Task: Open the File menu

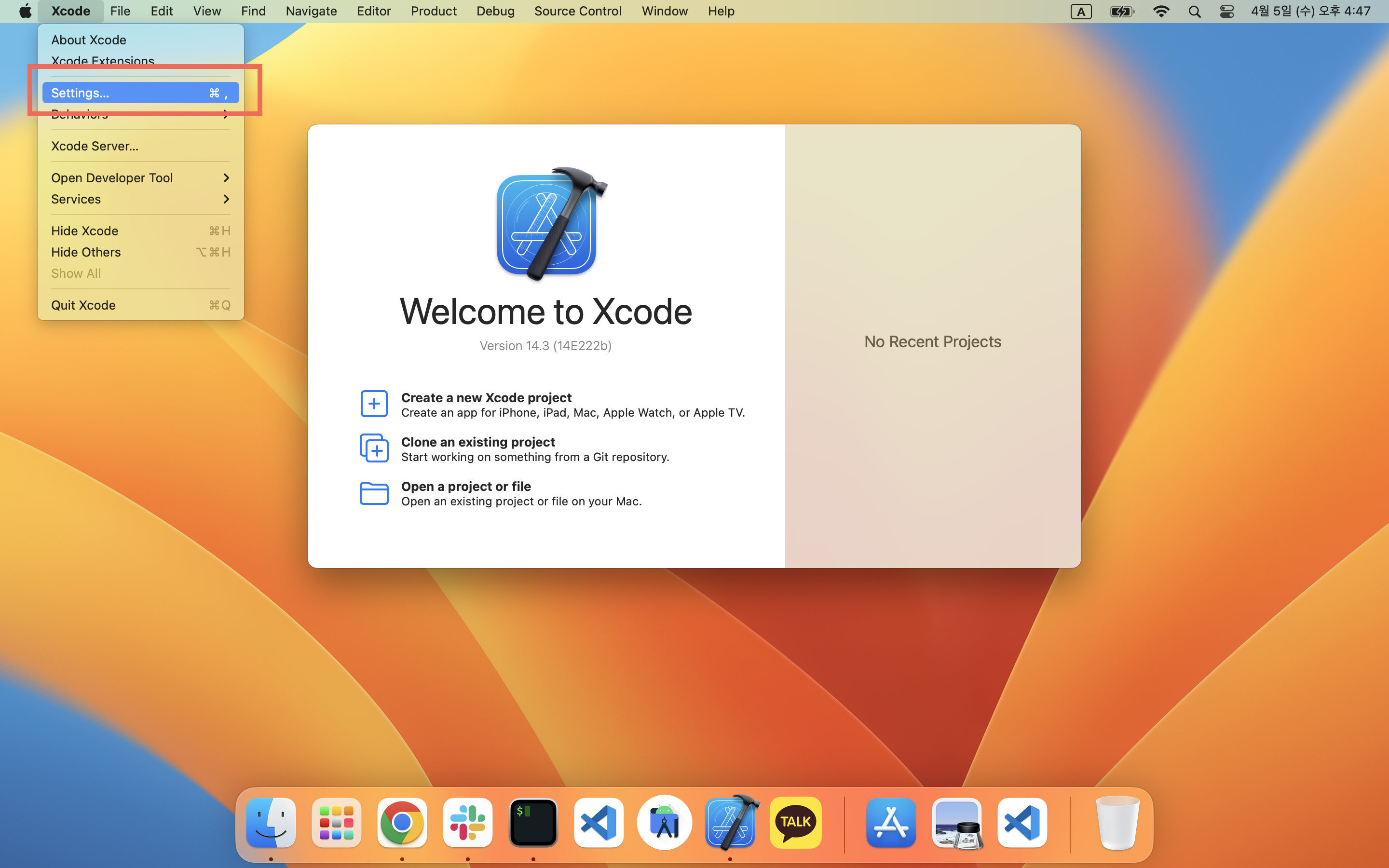Action: point(120,11)
